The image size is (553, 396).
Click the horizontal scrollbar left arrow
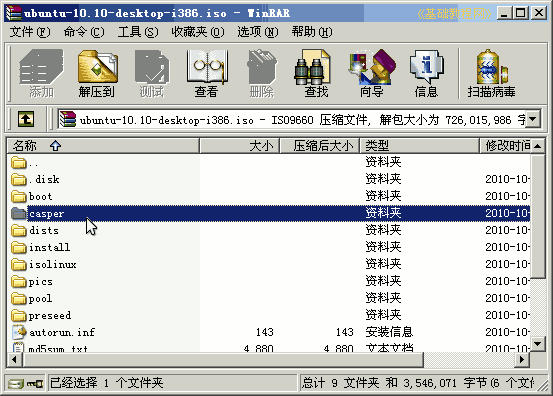(14, 360)
